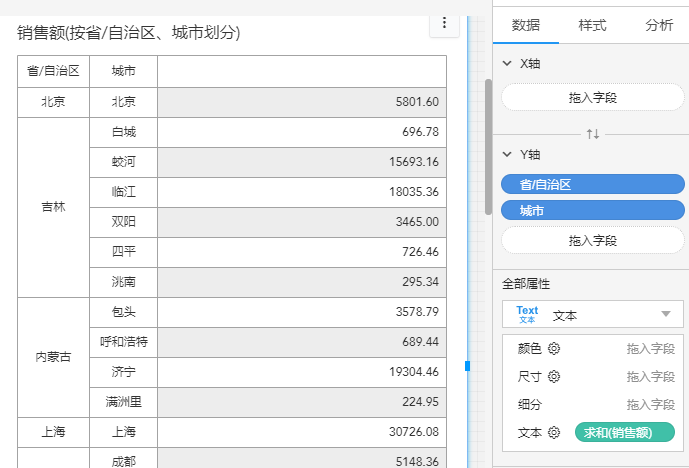Switch to the 样式 tab
689x468 pixels.
click(592, 25)
